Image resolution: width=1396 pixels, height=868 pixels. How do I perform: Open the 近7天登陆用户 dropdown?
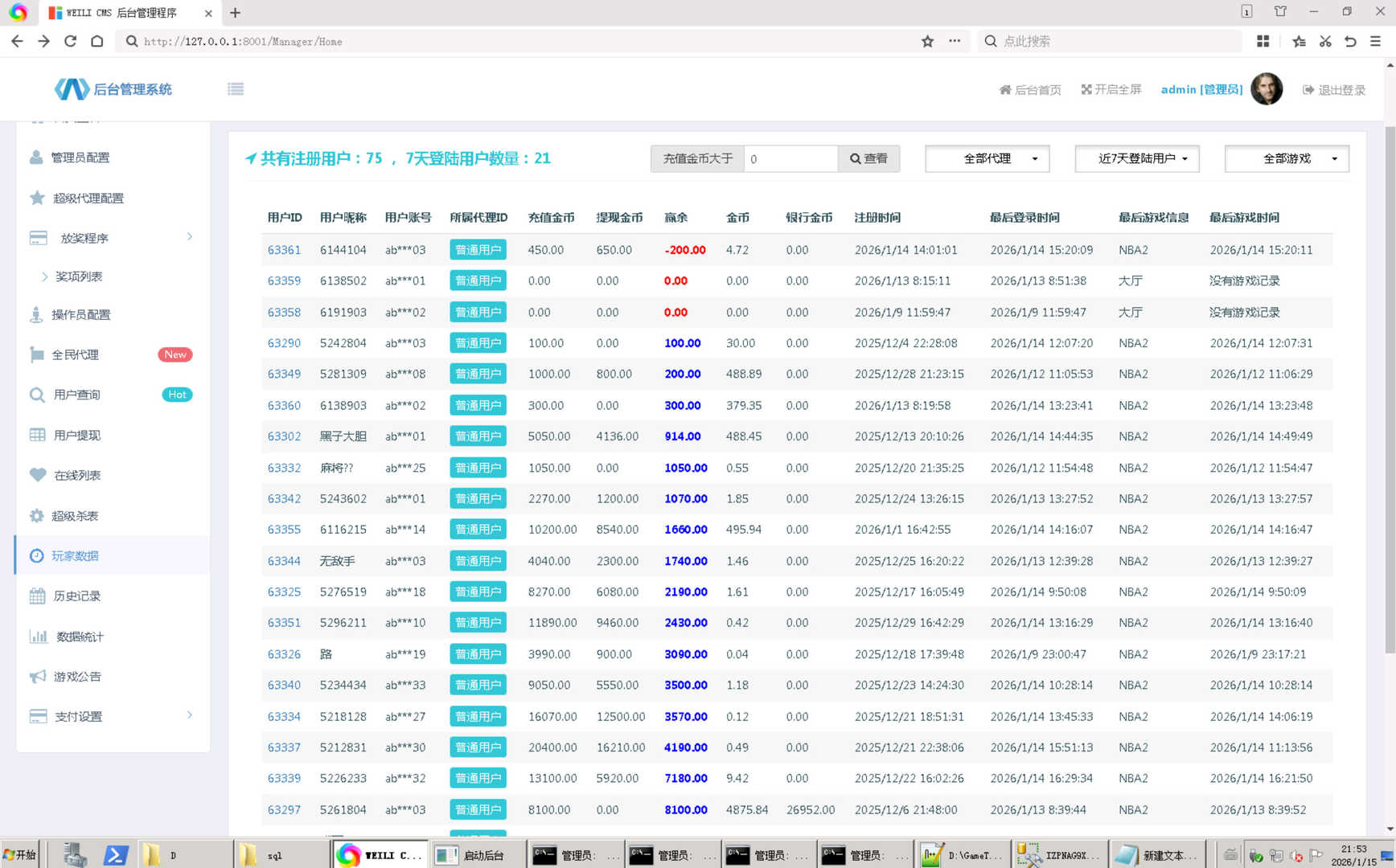click(1137, 158)
